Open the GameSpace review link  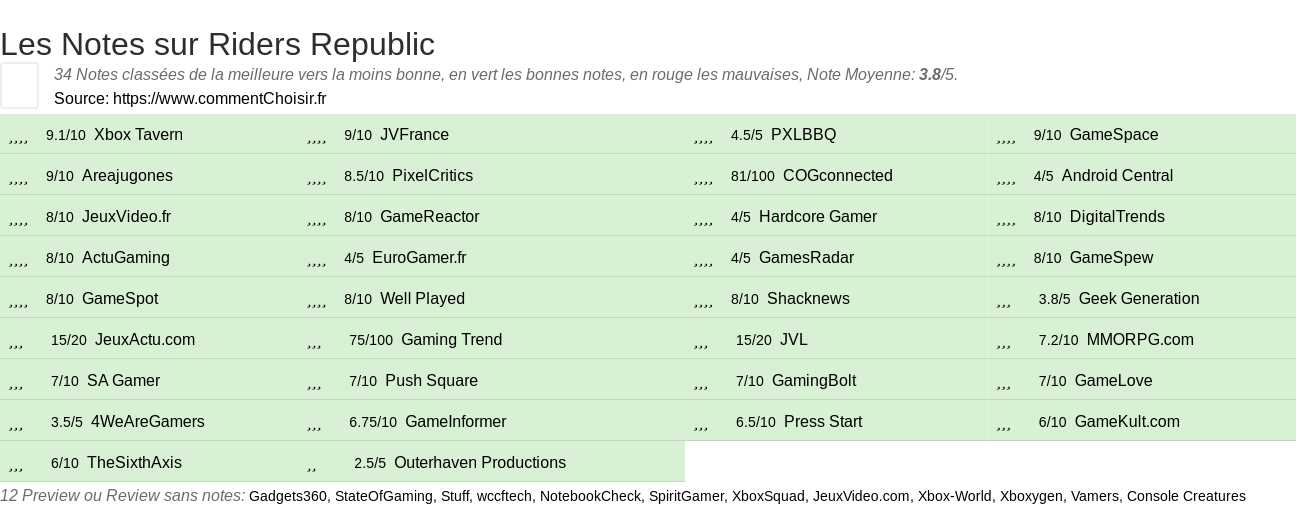pos(1113,135)
